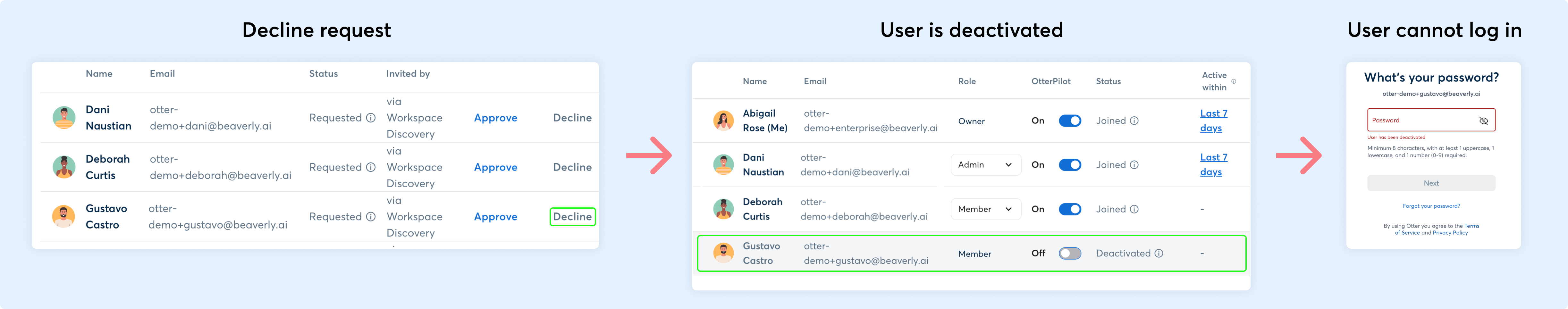The width and height of the screenshot is (1568, 309).
Task: Click the Active within column info icon
Action: (x=1234, y=81)
